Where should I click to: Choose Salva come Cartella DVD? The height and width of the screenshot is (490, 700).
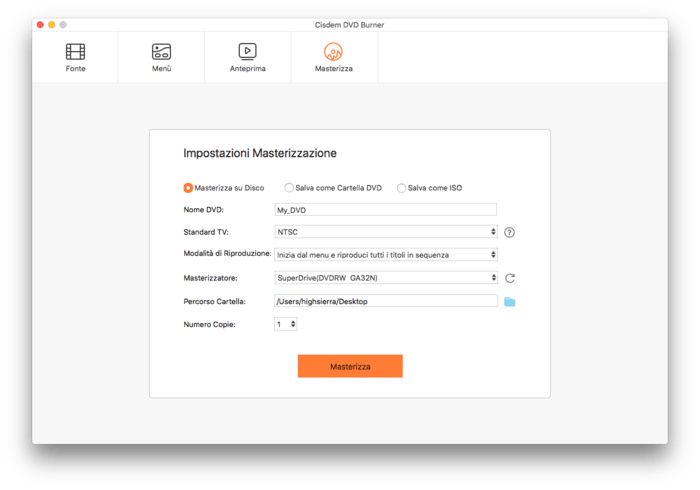click(289, 187)
